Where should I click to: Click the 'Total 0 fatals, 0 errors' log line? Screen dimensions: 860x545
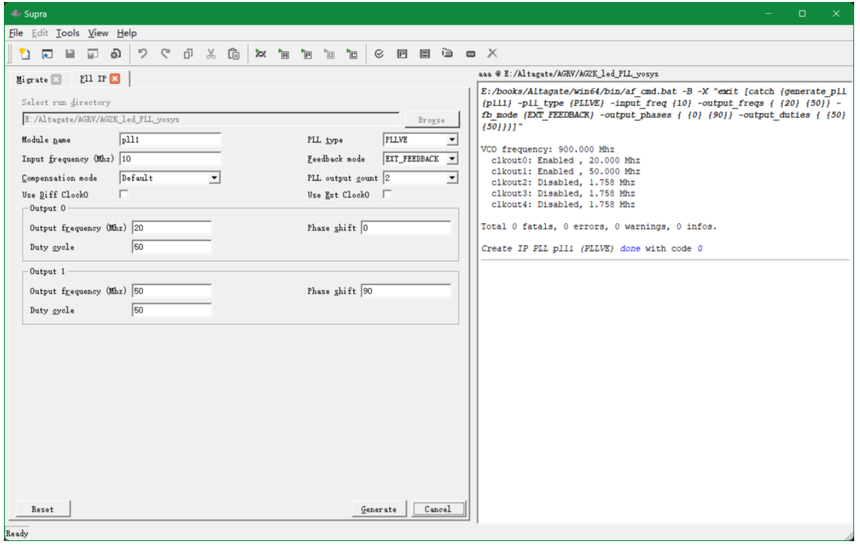click(598, 226)
